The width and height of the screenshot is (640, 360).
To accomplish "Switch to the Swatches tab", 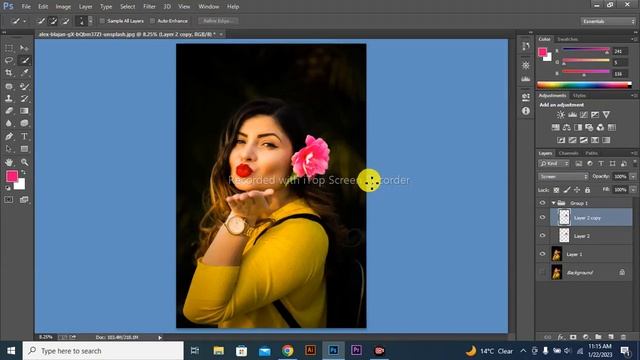I will (x=567, y=39).
